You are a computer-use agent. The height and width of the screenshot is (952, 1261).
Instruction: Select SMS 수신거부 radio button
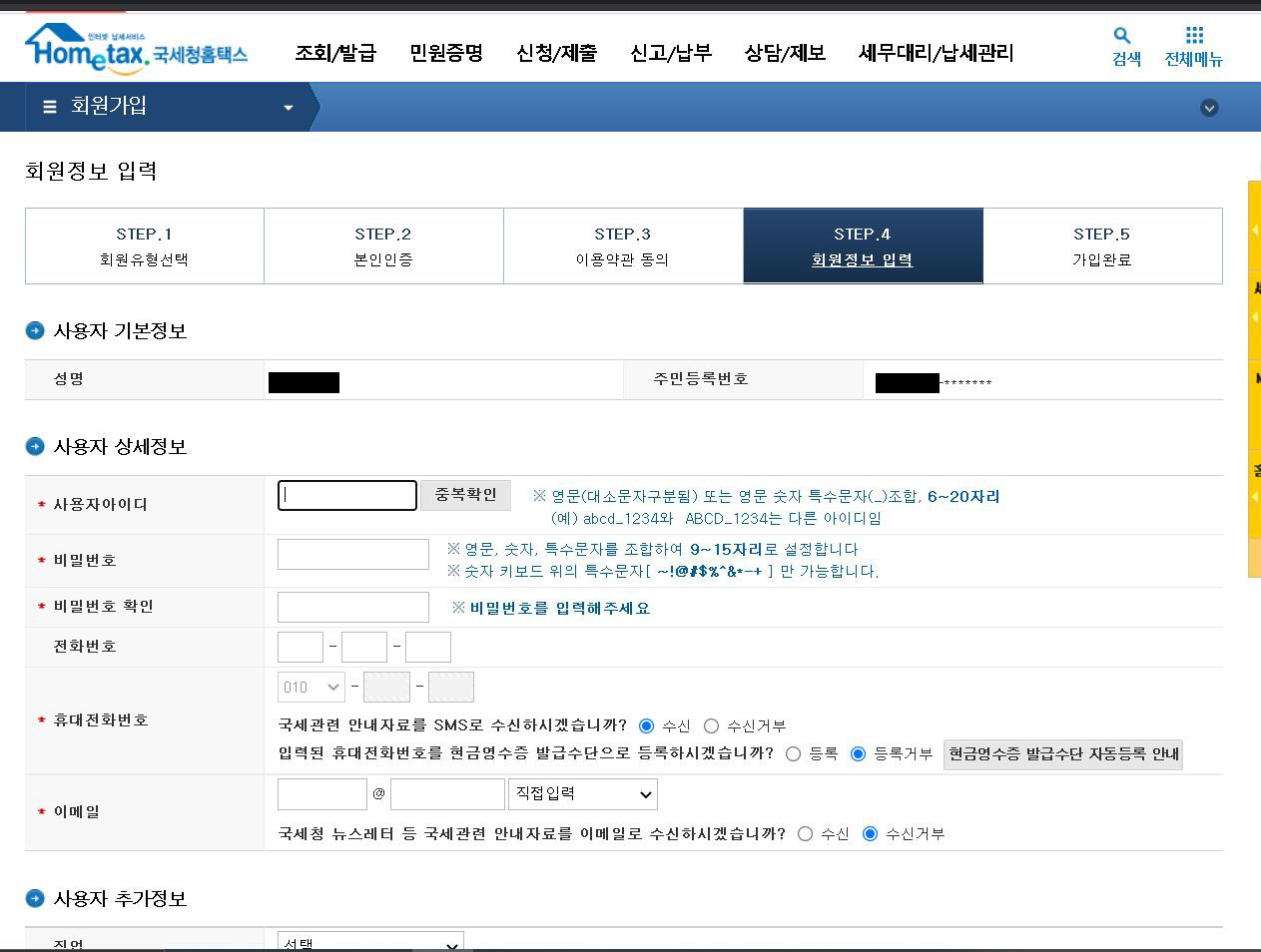pos(712,725)
